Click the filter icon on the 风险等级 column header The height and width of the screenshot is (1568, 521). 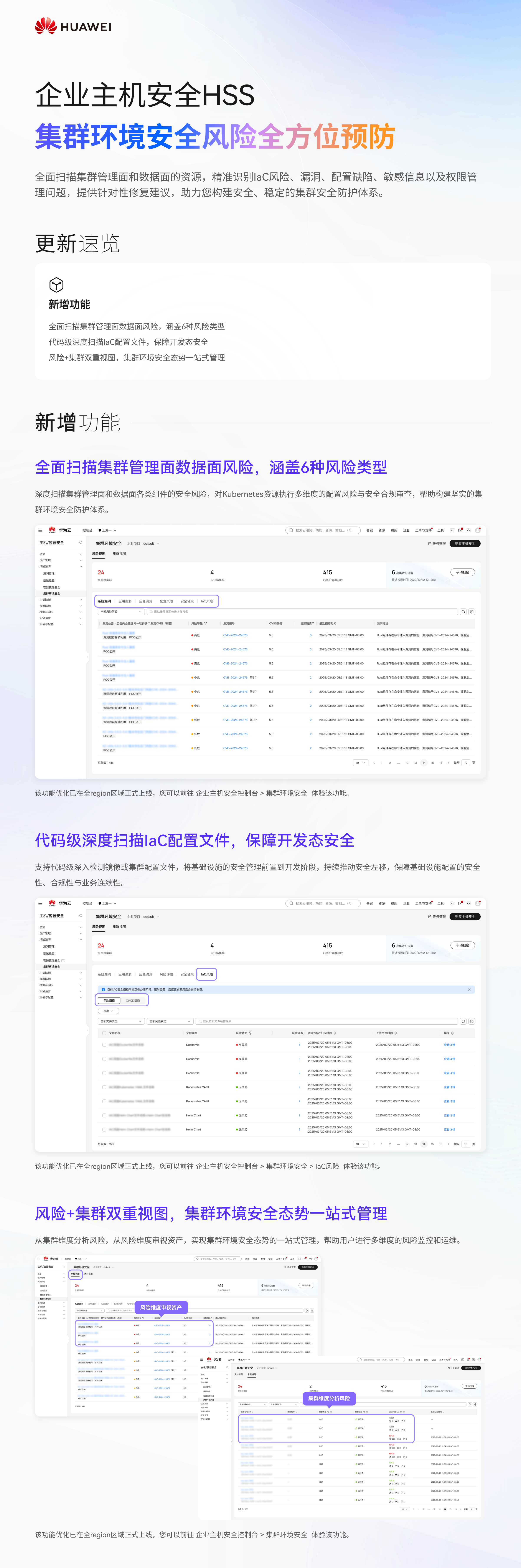point(206,623)
